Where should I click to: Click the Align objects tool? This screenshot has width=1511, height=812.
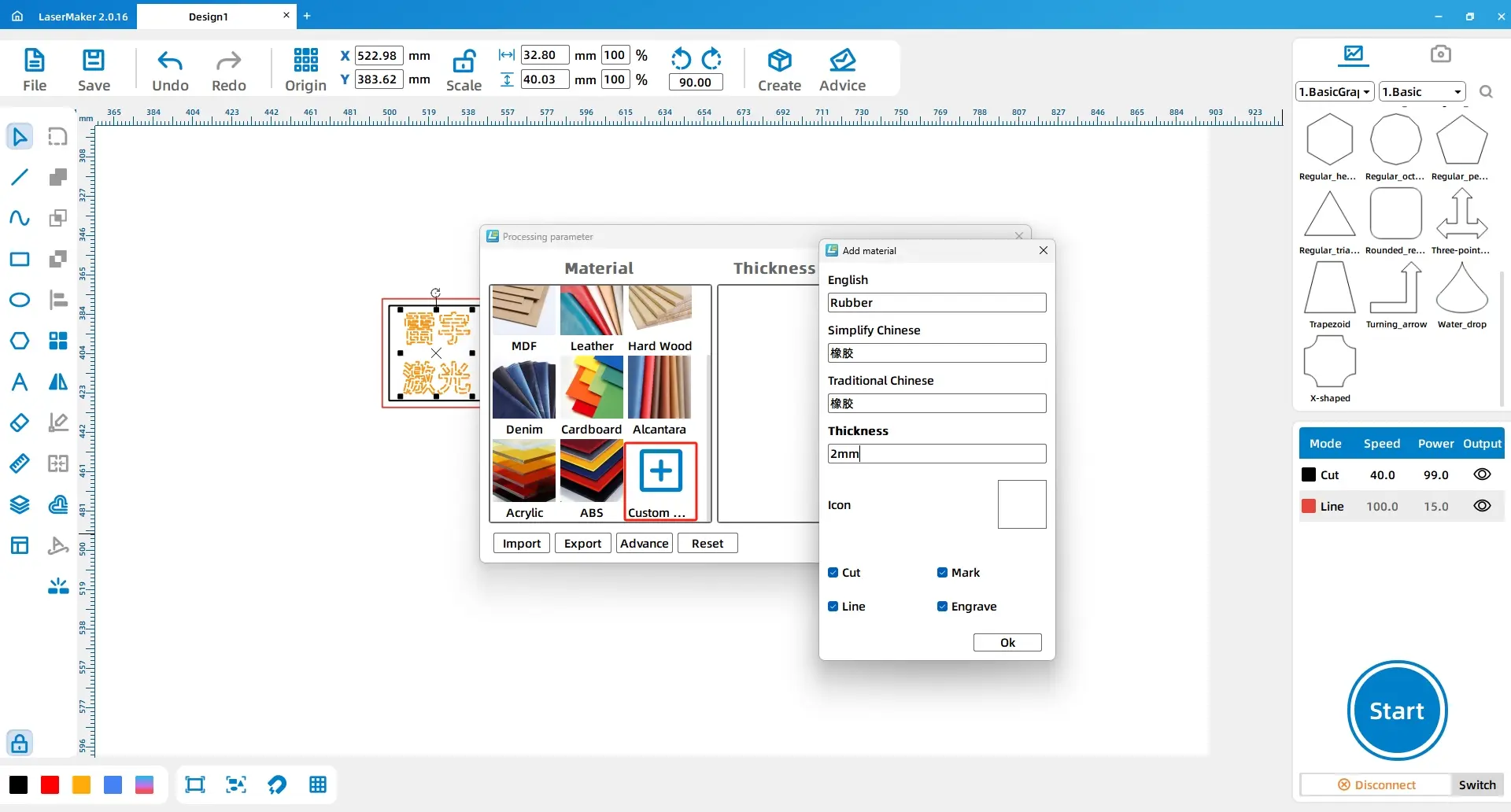pyautogui.click(x=58, y=300)
